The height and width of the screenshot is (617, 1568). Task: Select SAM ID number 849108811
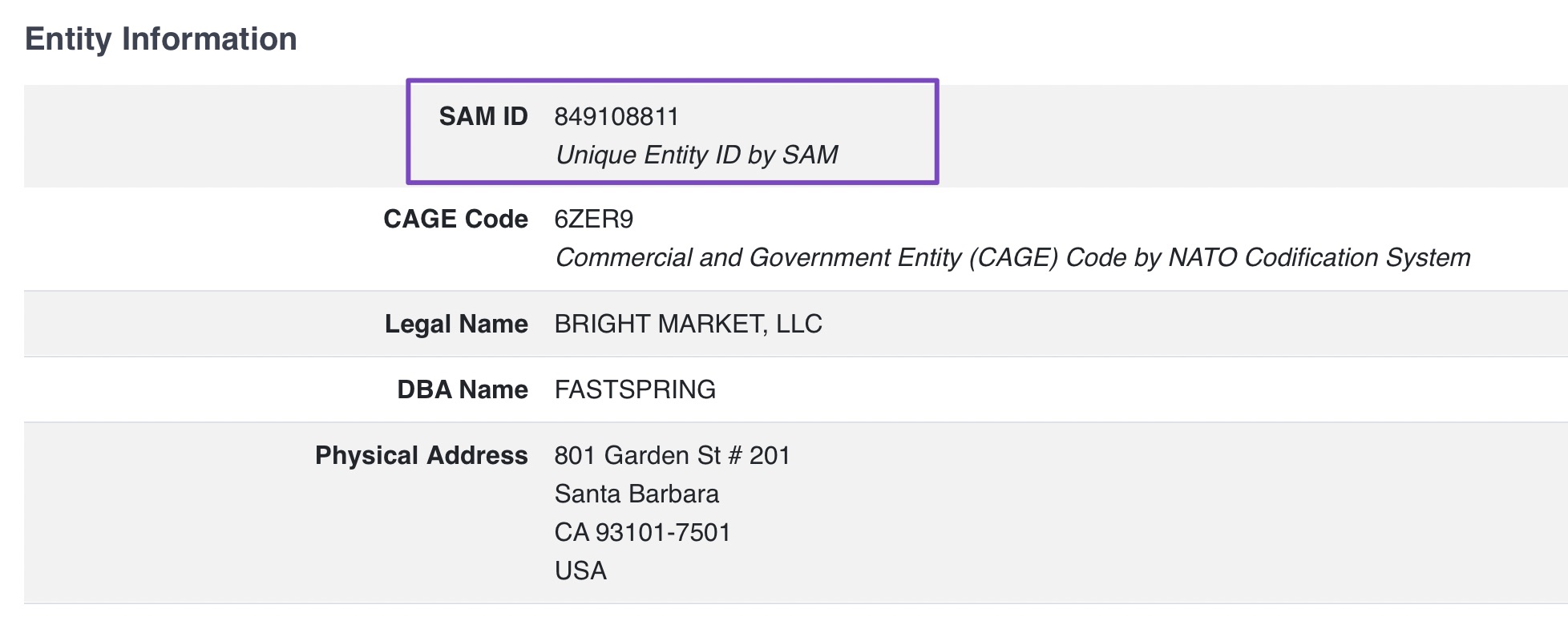tap(616, 117)
